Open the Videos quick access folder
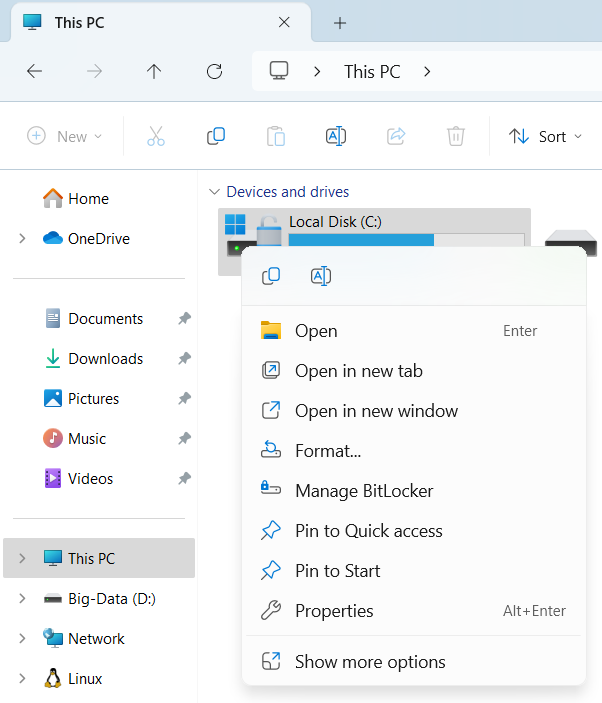The width and height of the screenshot is (602, 703). [x=78, y=478]
